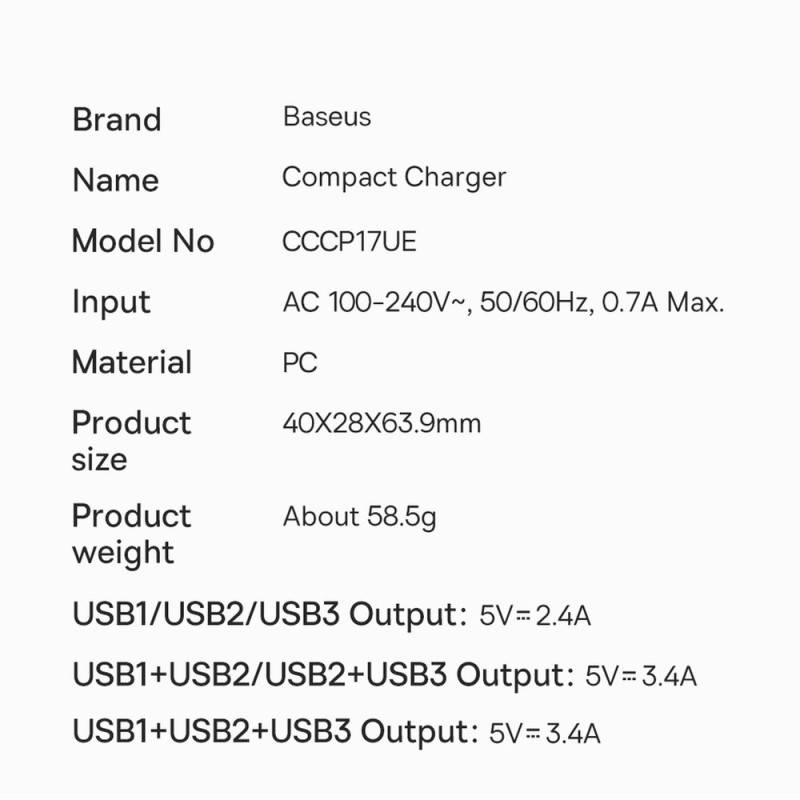This screenshot has width=800, height=800.
Task: Click the "Brand" label
Action: (116, 120)
